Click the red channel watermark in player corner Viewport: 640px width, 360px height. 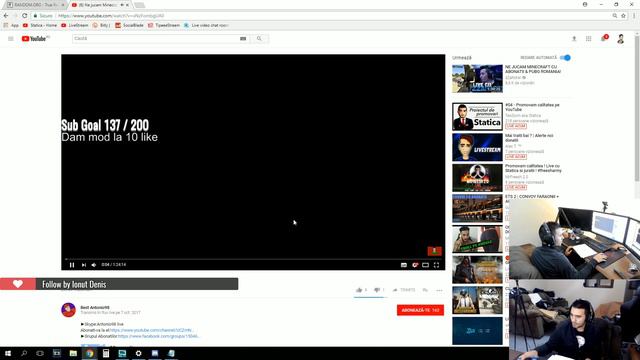434,251
